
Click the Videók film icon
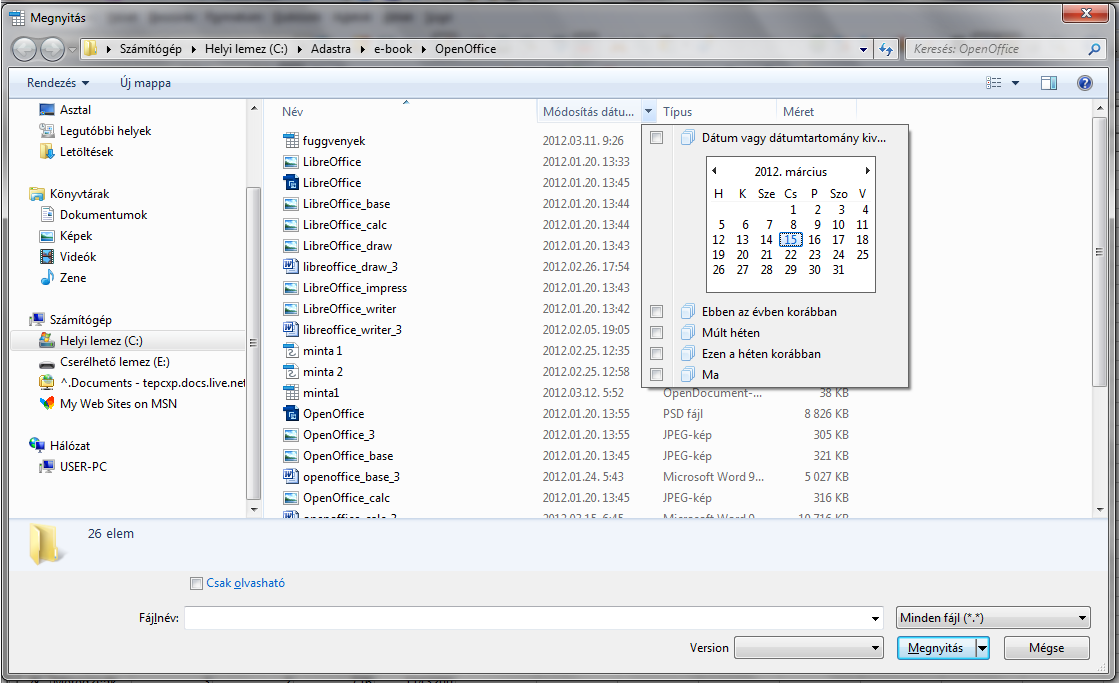(47, 256)
